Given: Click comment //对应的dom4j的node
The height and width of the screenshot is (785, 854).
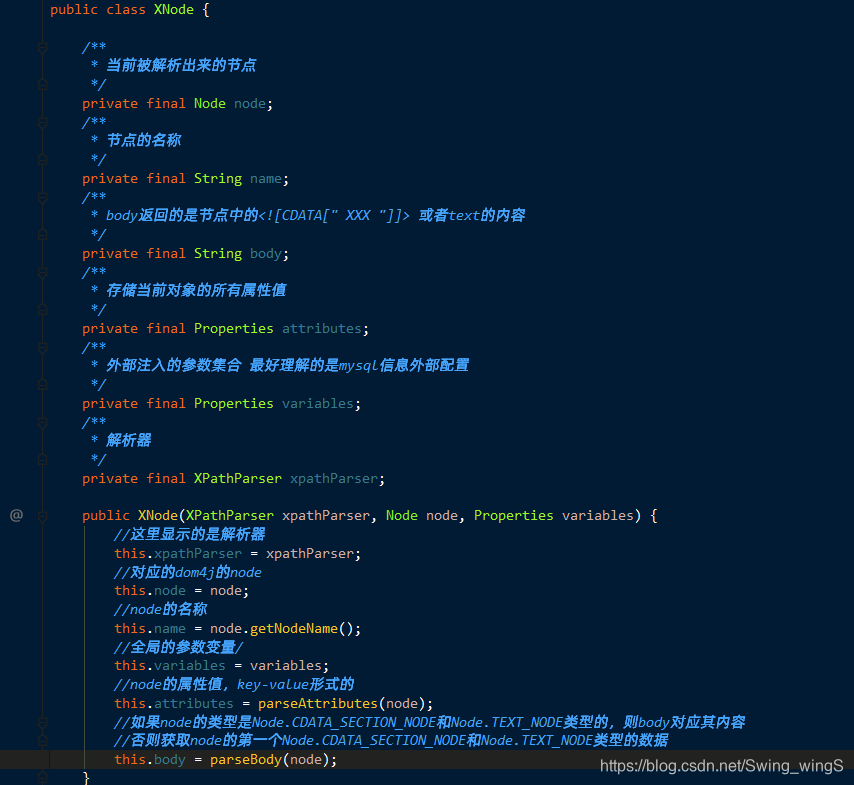Looking at the screenshot, I should click(188, 572).
